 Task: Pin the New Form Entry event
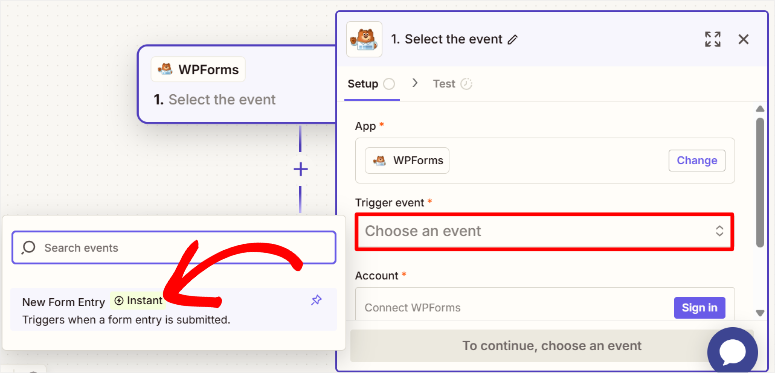tap(316, 300)
